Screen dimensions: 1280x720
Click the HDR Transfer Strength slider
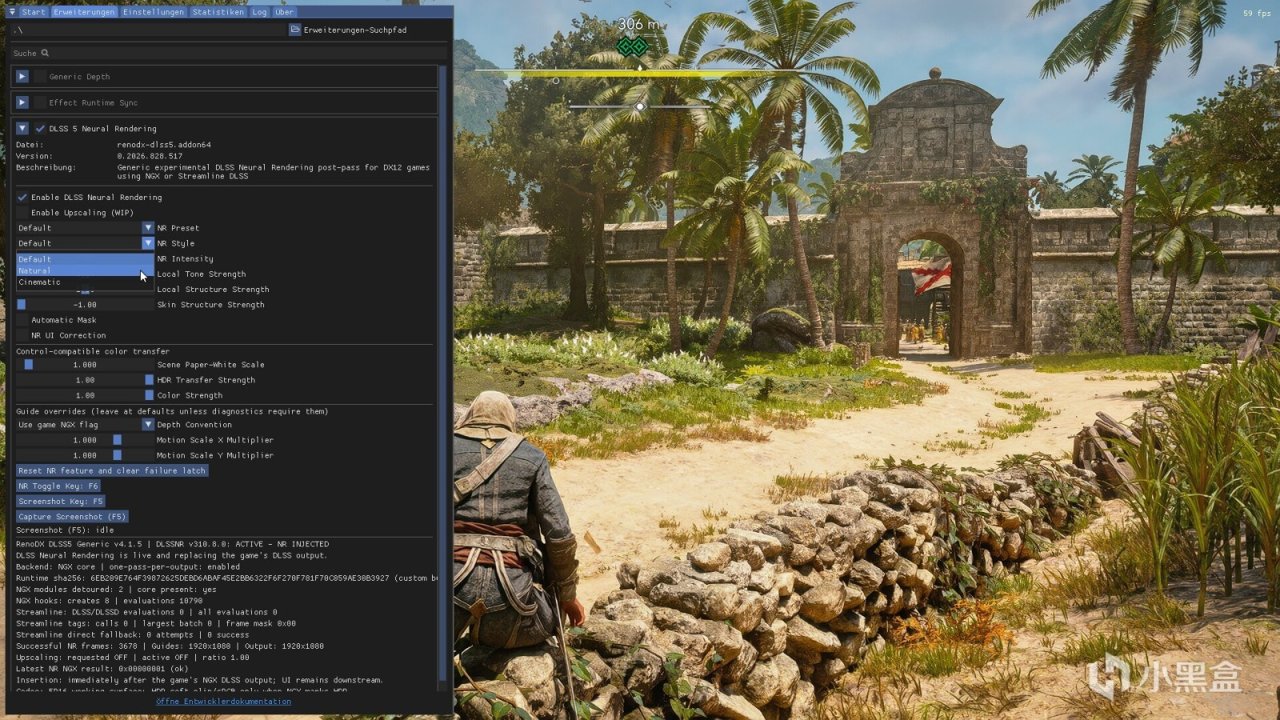coord(85,380)
